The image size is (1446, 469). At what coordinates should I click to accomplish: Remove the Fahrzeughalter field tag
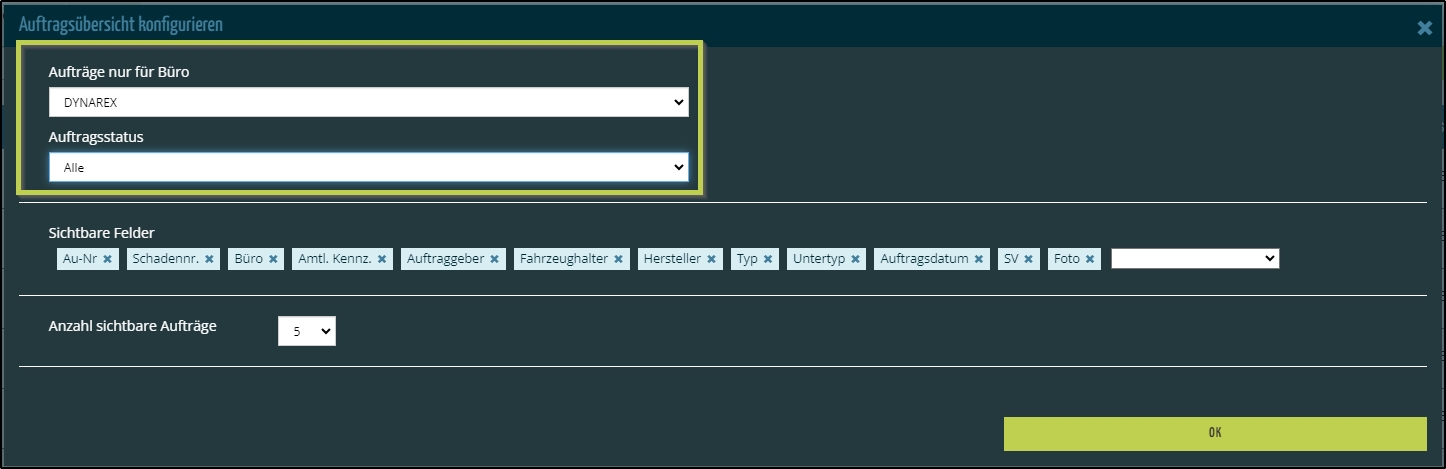(618, 259)
